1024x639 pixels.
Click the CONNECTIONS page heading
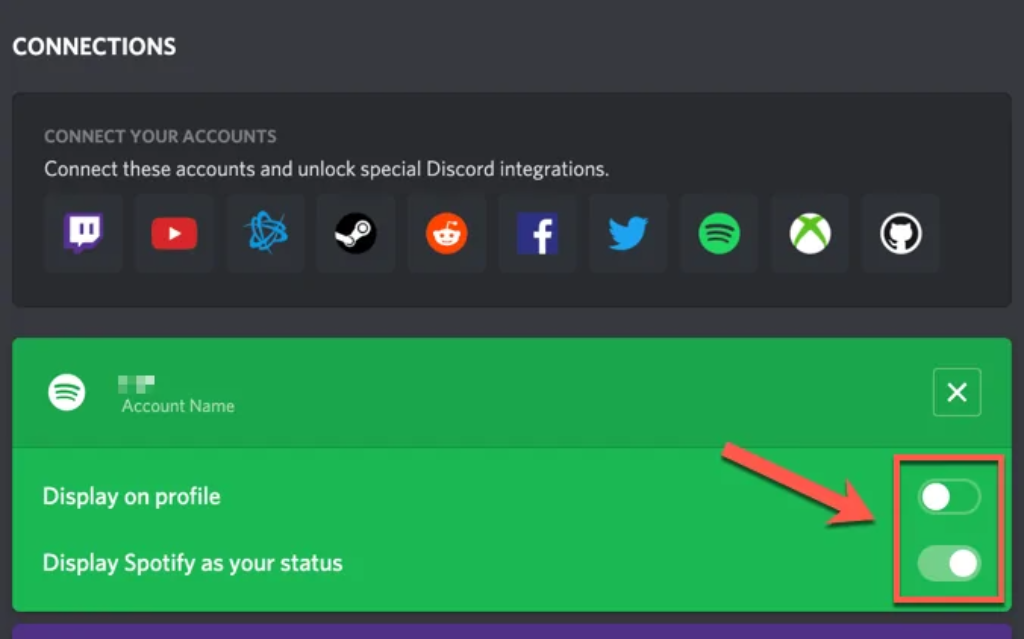[94, 46]
